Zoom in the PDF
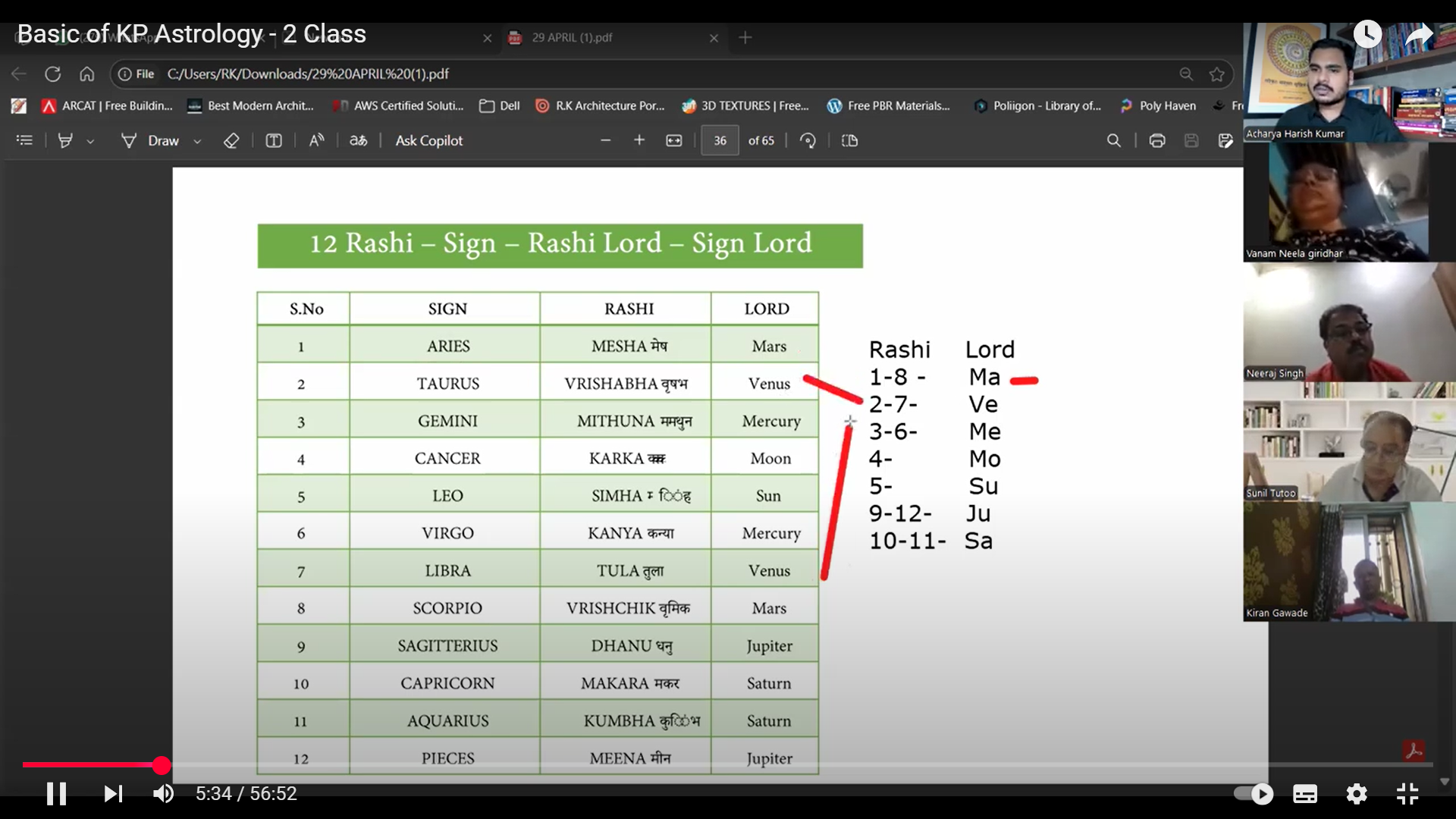1456x819 pixels. click(639, 140)
